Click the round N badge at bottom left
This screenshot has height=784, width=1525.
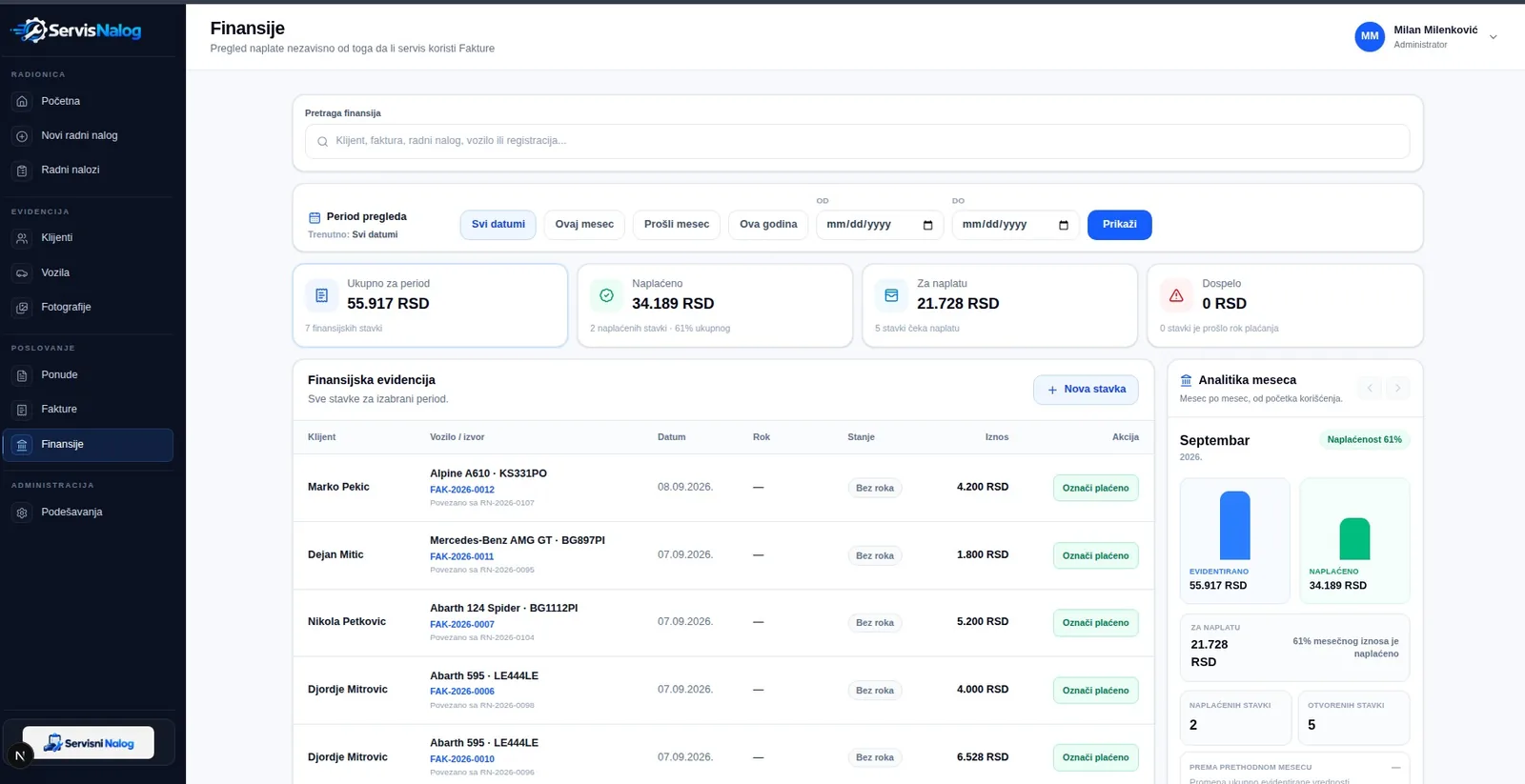[x=20, y=755]
